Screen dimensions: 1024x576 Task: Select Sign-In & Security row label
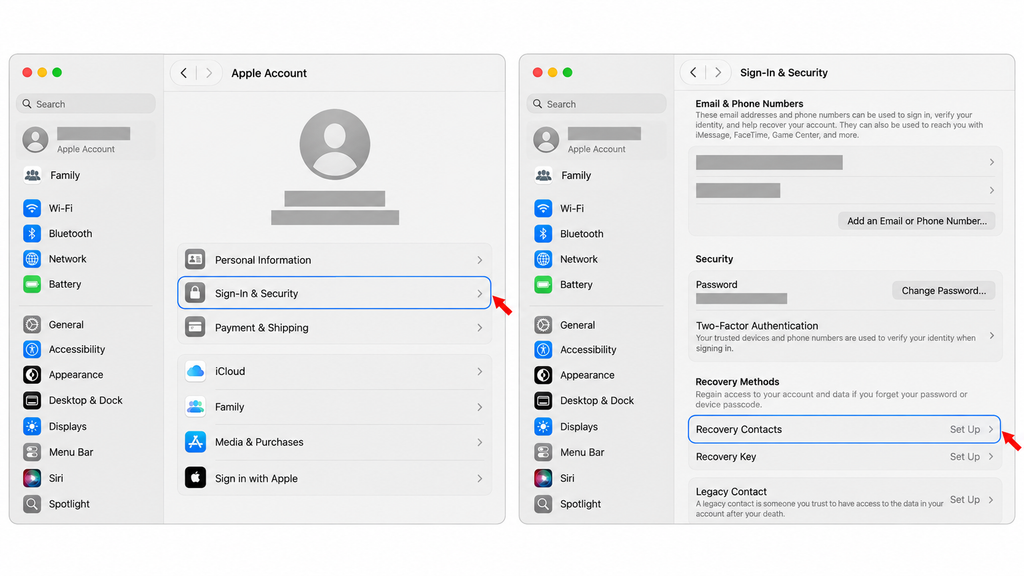click(x=257, y=293)
